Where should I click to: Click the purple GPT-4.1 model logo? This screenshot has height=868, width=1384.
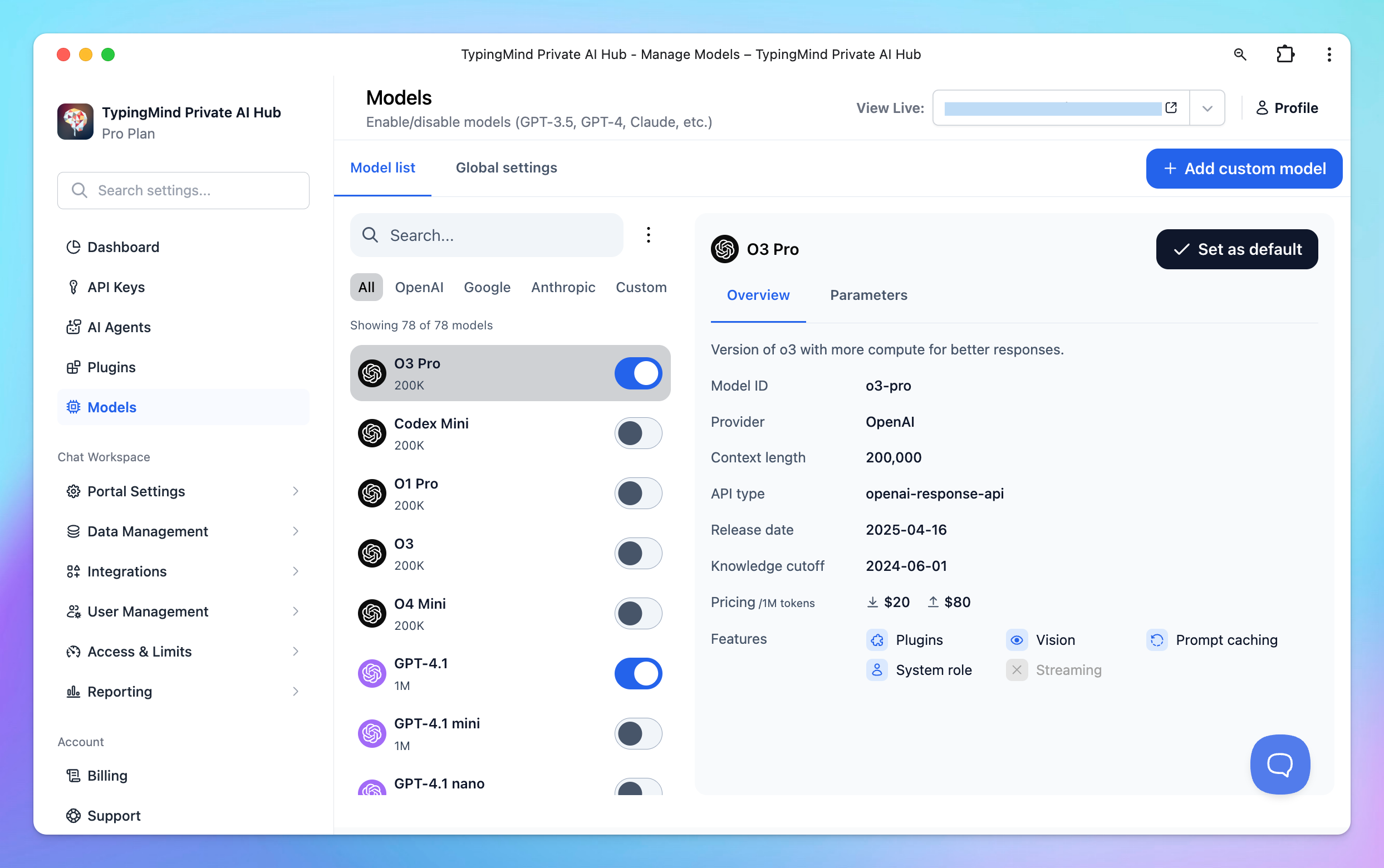click(x=372, y=674)
